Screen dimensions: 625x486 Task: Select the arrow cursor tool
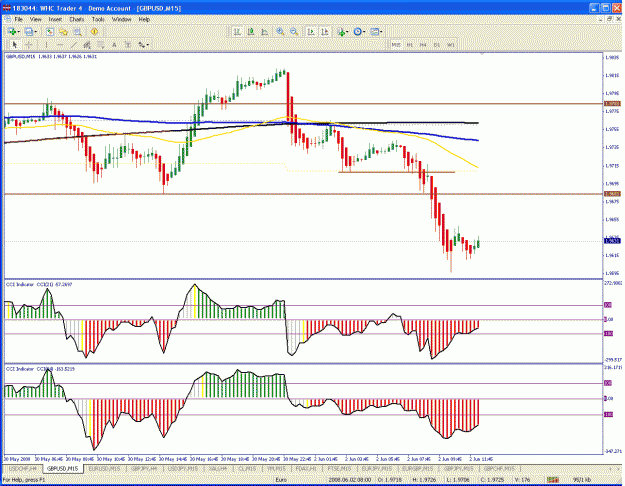(x=15, y=45)
